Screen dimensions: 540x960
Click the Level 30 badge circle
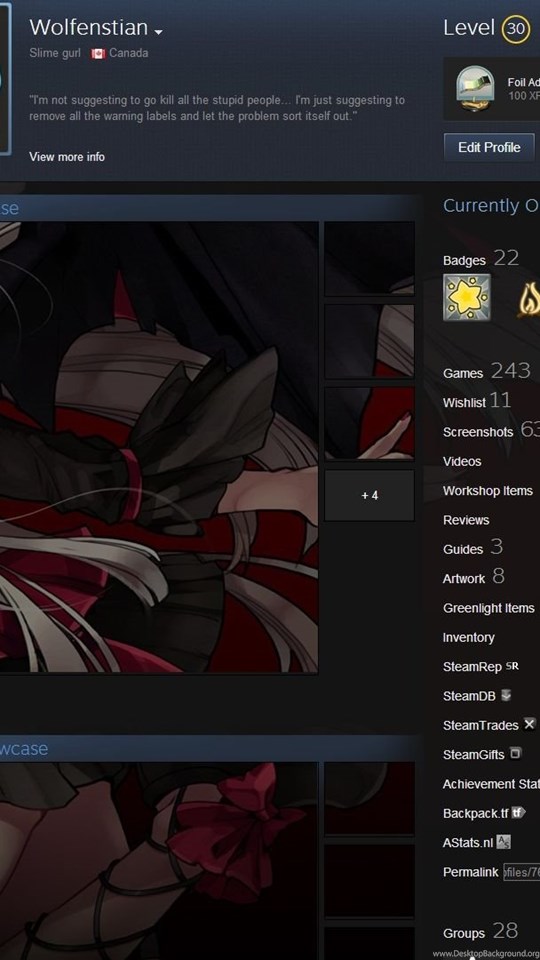coord(516,29)
